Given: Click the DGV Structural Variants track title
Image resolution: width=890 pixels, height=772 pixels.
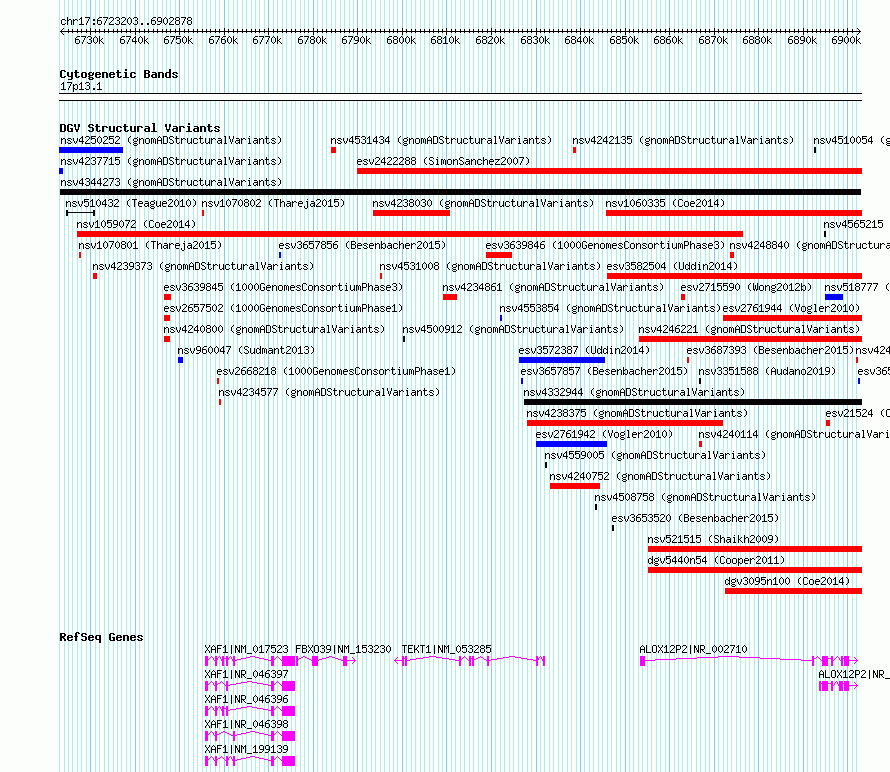Looking at the screenshot, I should tap(140, 128).
